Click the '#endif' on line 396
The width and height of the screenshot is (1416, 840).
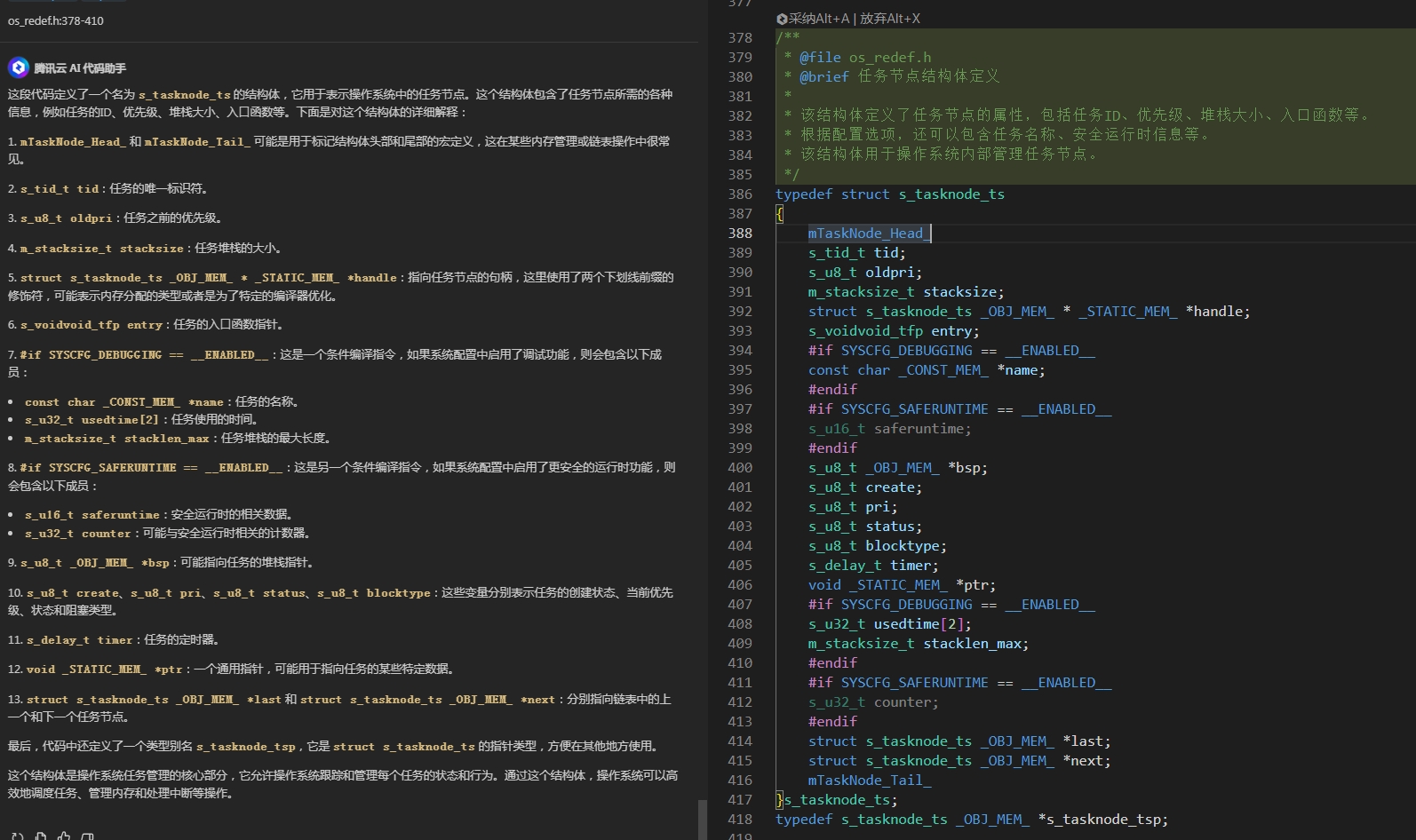833,390
